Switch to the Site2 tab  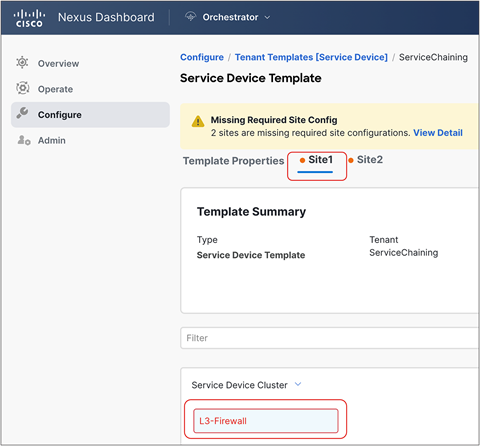[x=366, y=160]
